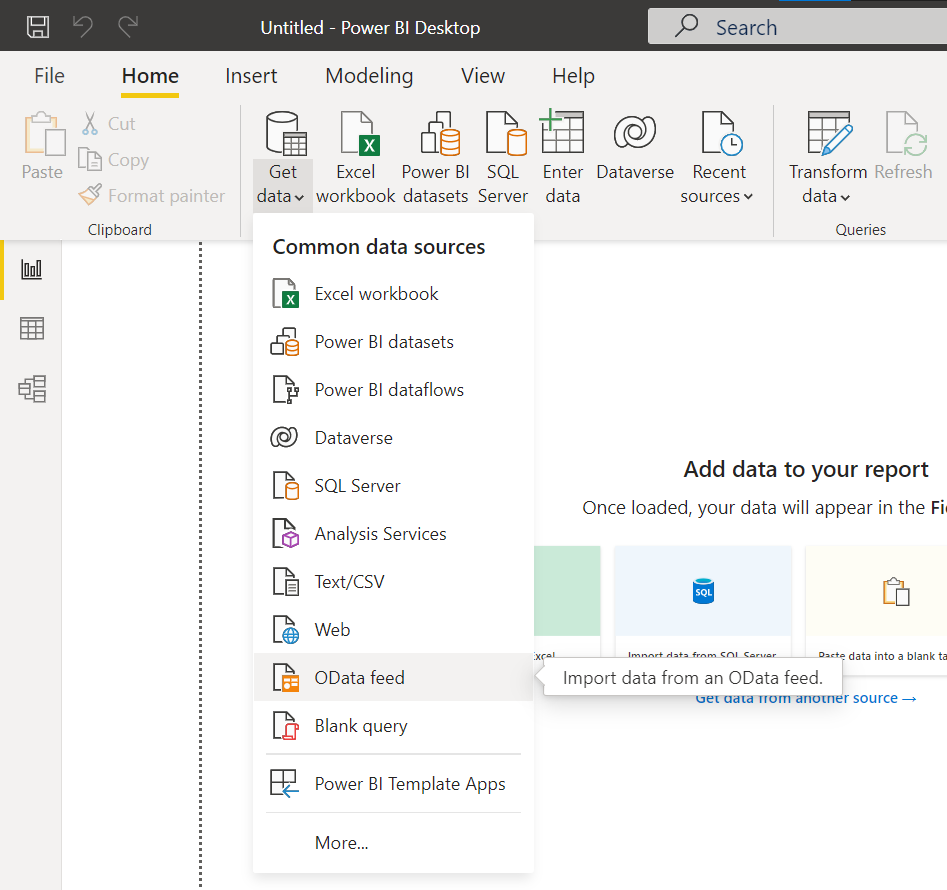Switch to the Insert ribbon tab
The height and width of the screenshot is (890, 947).
[251, 76]
